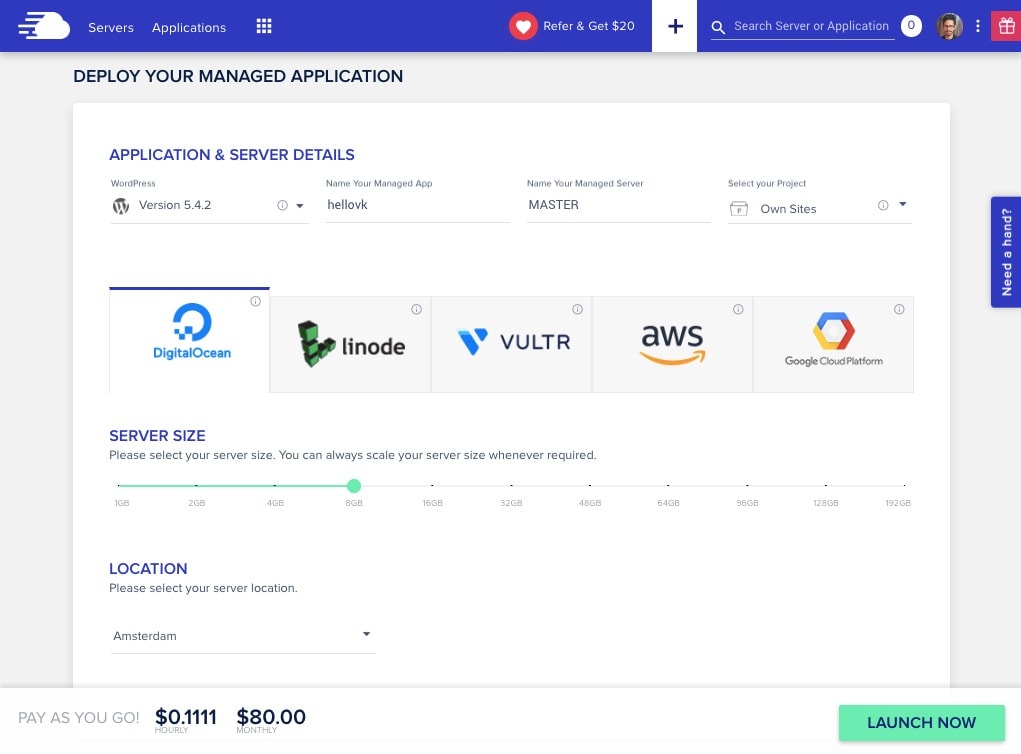Click the gift box icon

[1006, 26]
